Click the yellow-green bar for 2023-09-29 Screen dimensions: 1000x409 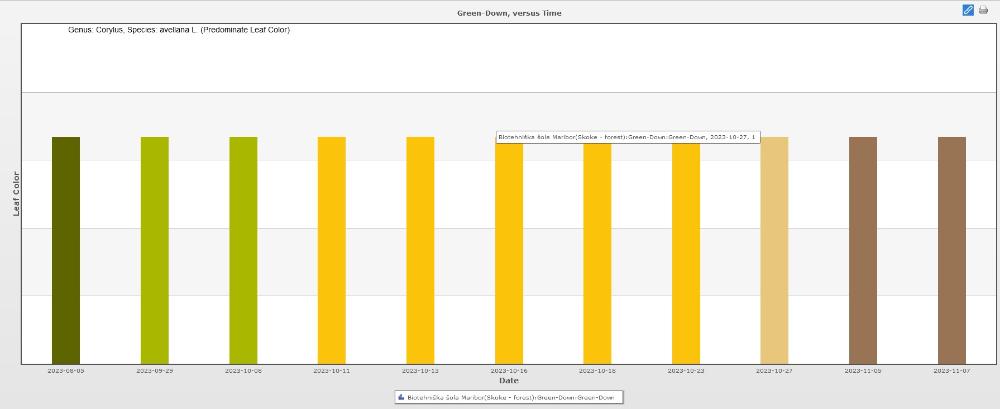(x=154, y=250)
